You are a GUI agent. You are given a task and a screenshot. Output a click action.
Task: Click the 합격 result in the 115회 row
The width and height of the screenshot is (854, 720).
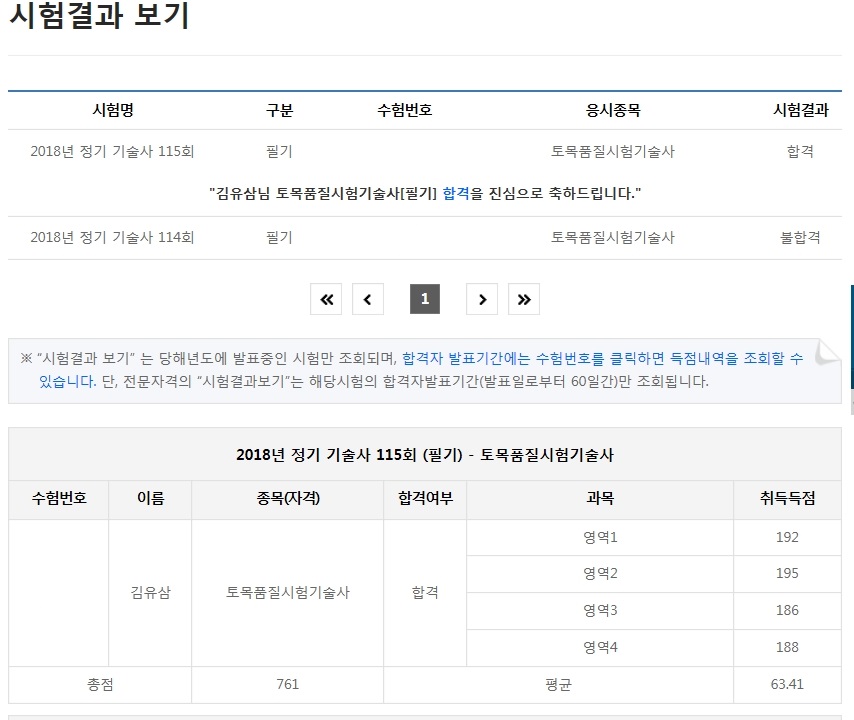[800, 152]
